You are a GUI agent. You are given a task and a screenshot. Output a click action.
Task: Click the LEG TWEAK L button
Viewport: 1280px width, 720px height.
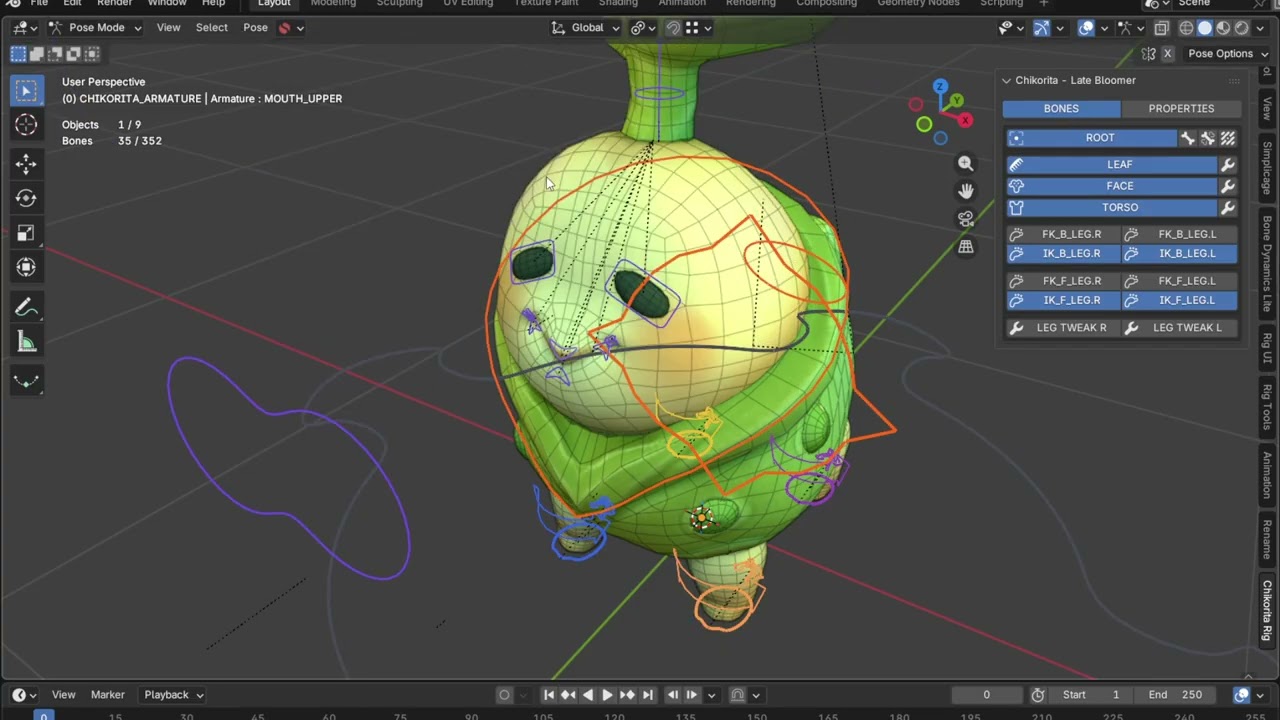click(x=1180, y=328)
